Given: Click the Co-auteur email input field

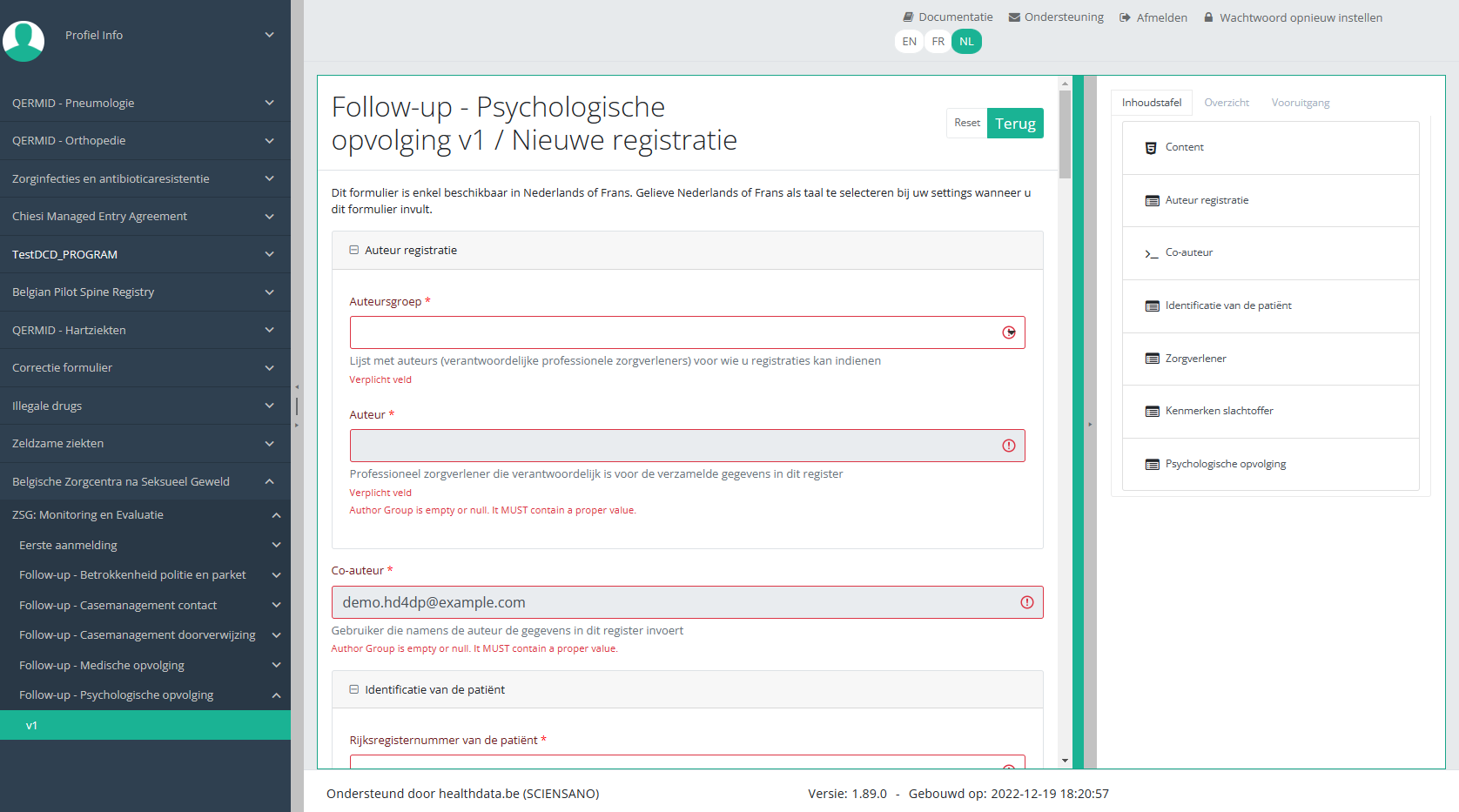Looking at the screenshot, I should tap(675, 602).
